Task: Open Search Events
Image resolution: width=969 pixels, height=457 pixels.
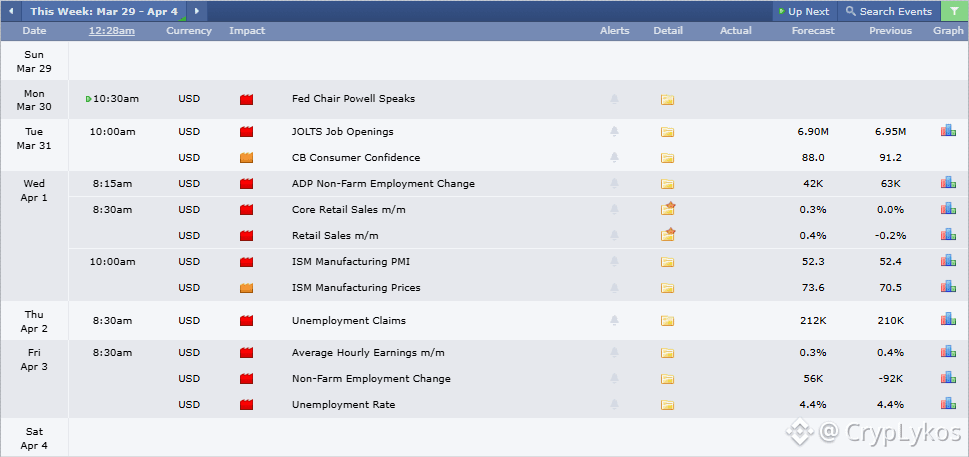Action: click(889, 11)
